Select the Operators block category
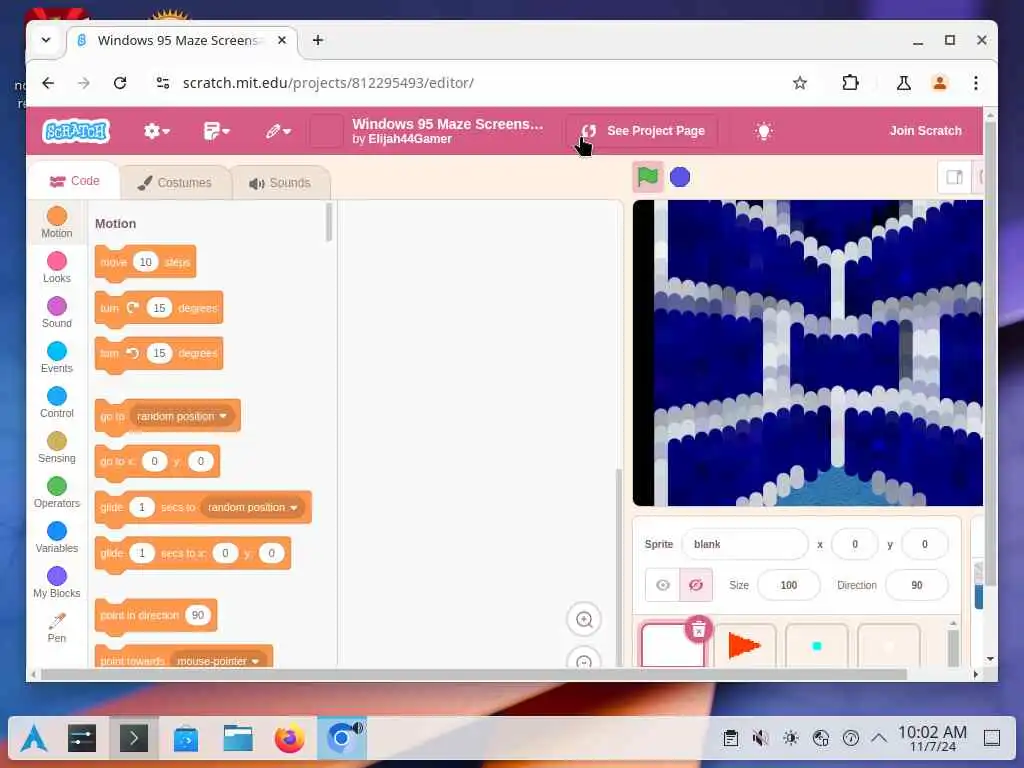 [57, 493]
